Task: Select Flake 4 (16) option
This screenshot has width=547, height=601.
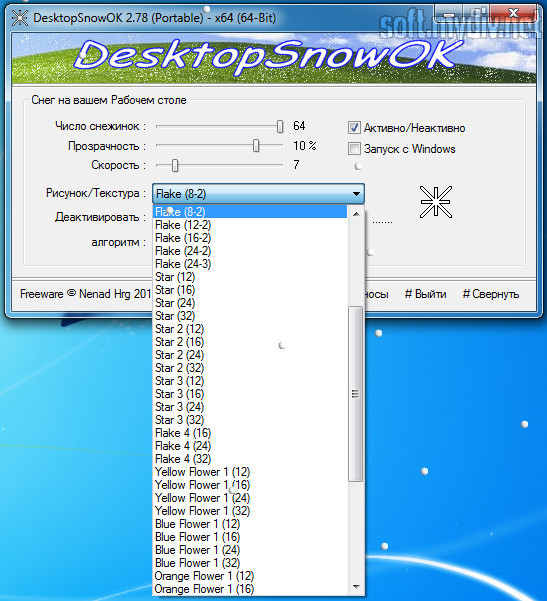Action: 250,433
